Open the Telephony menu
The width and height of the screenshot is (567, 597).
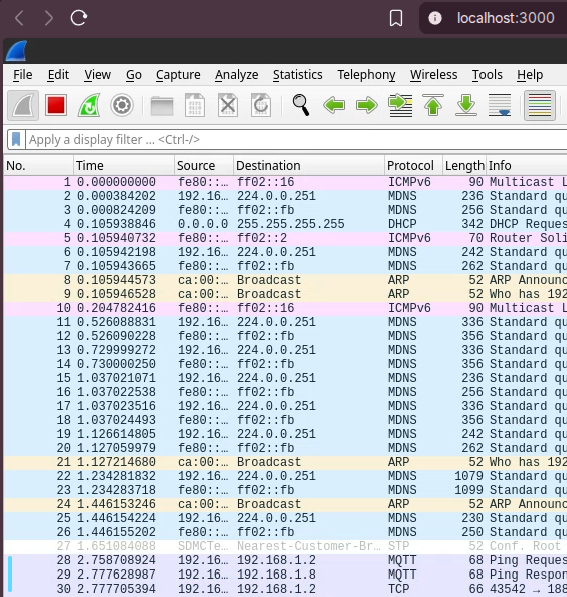point(366,75)
